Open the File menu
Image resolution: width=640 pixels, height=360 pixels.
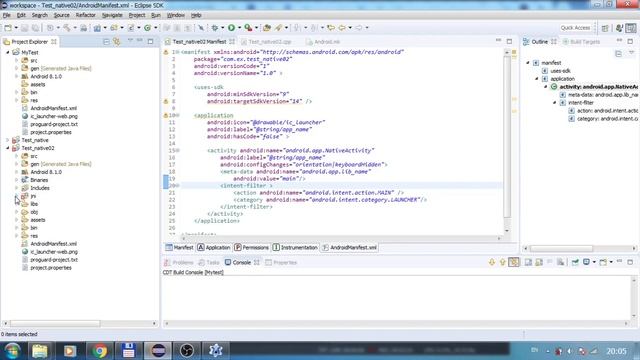tap(7, 15)
